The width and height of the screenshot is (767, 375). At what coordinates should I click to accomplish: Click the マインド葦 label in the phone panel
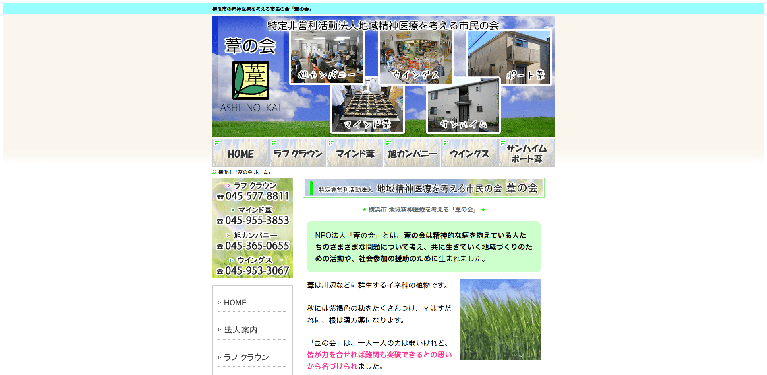[x=255, y=210]
